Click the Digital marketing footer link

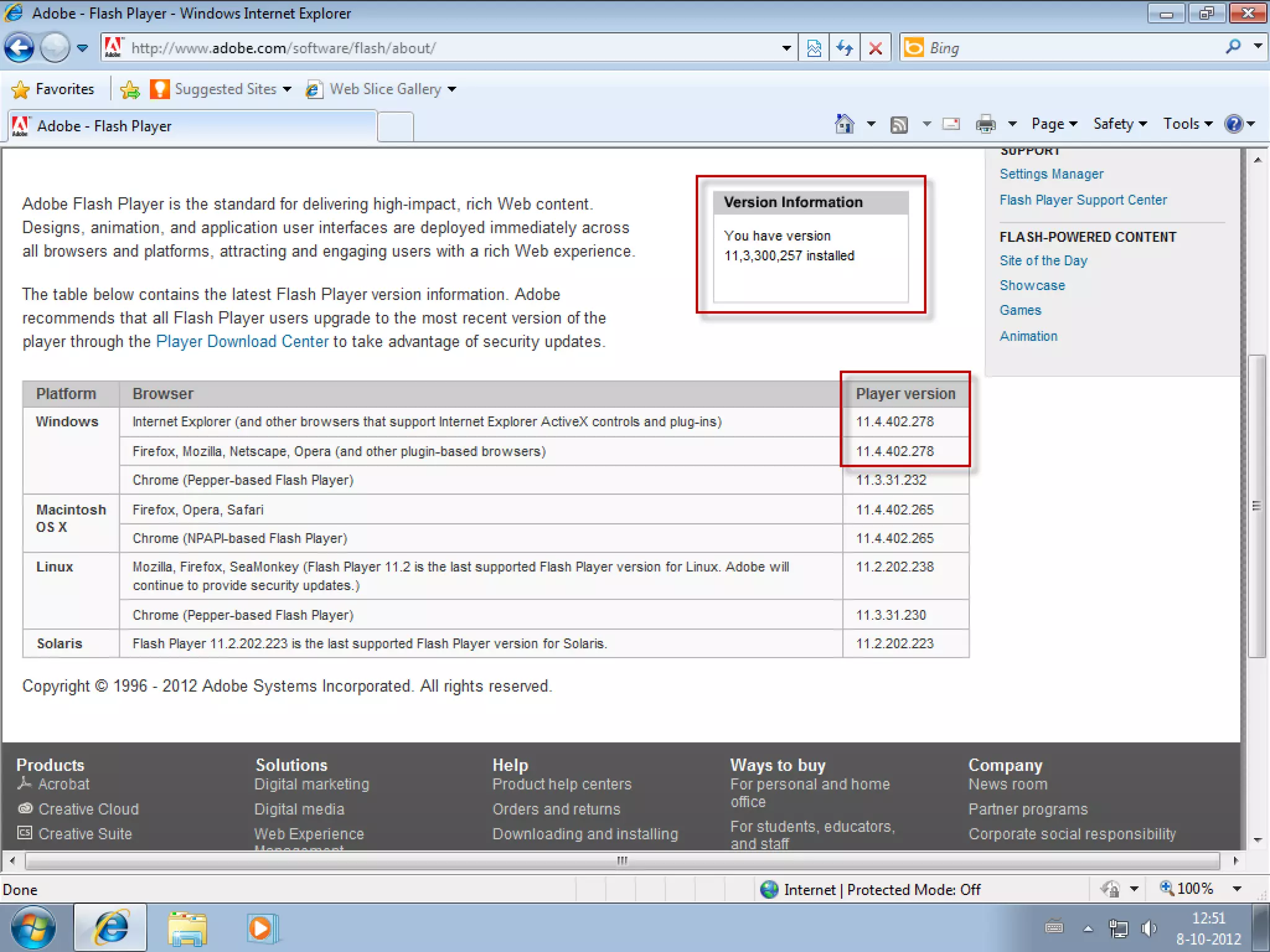coord(311,785)
